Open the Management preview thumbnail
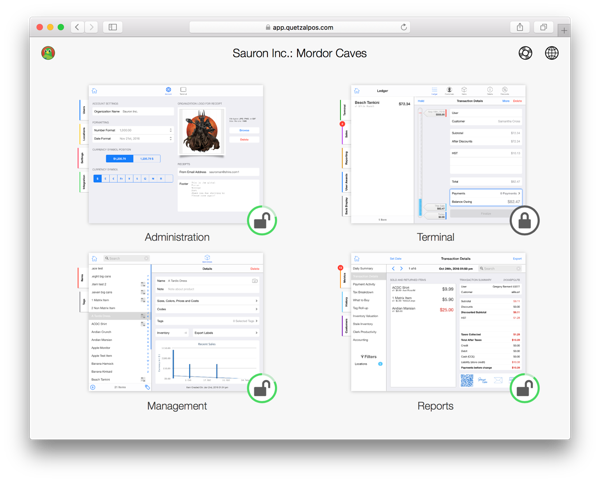 pyautogui.click(x=176, y=322)
